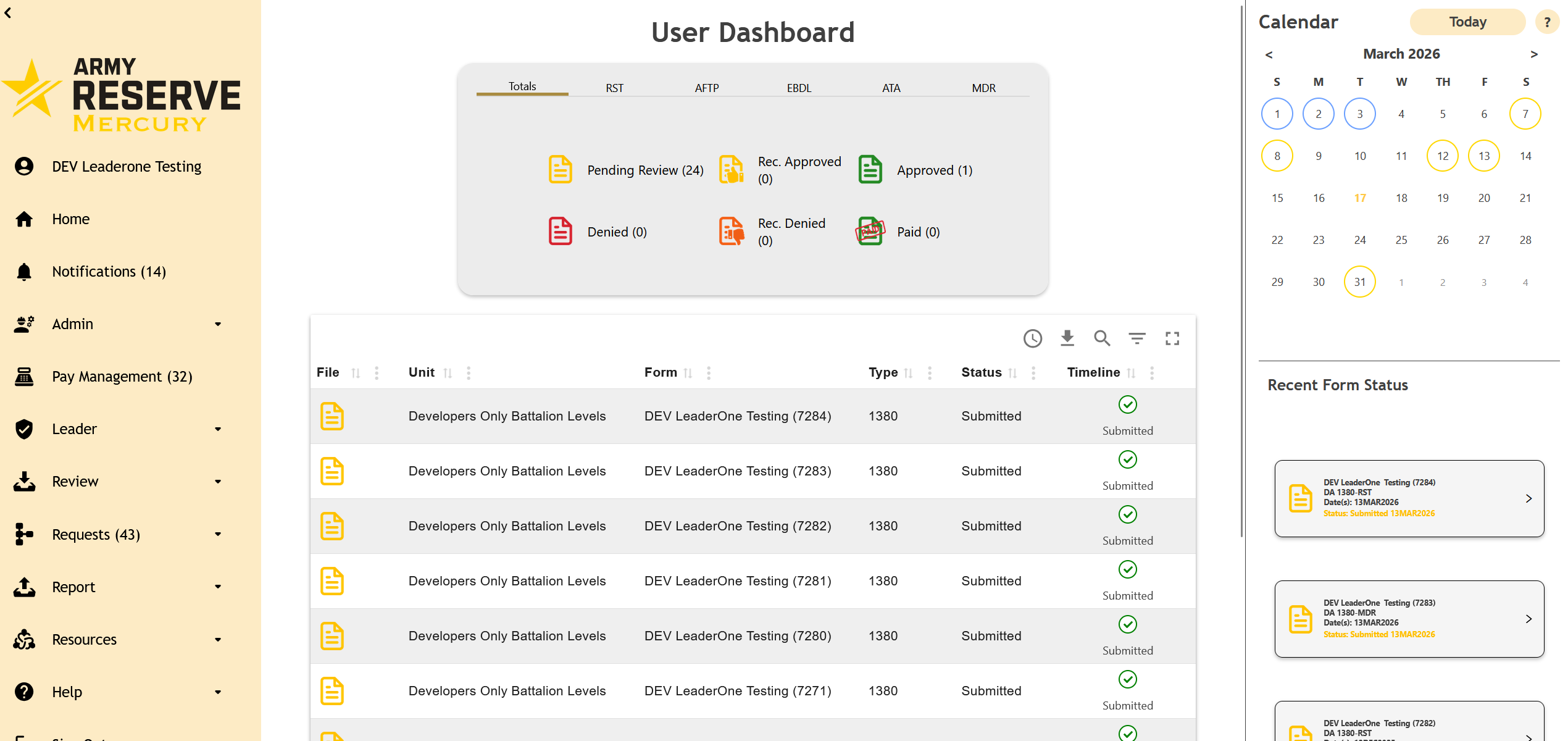Click the download icon above table
This screenshot has height=741, width=1568.
pos(1067,338)
